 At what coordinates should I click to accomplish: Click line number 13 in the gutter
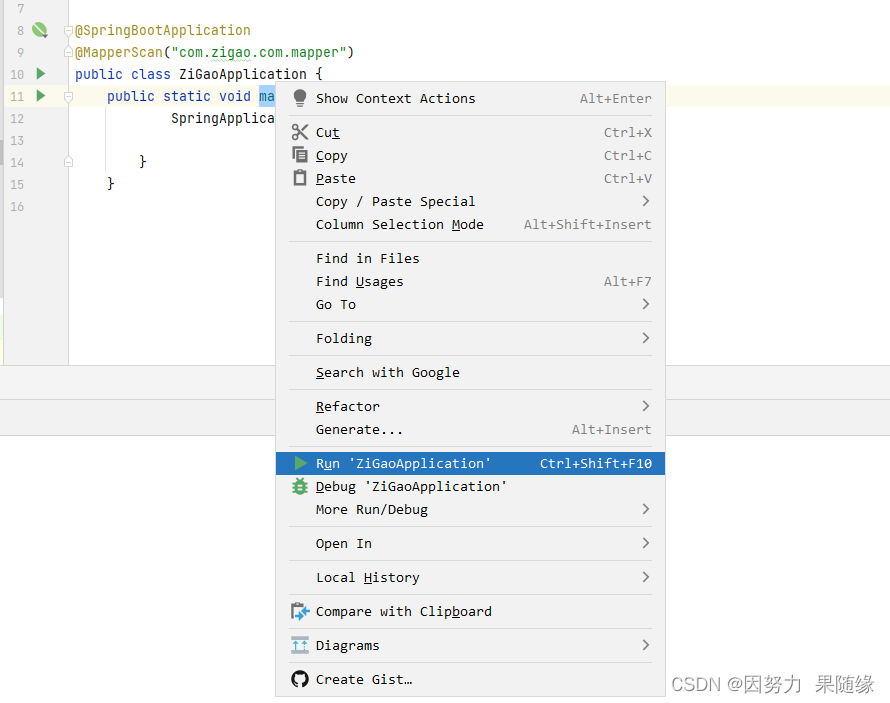coord(17,141)
